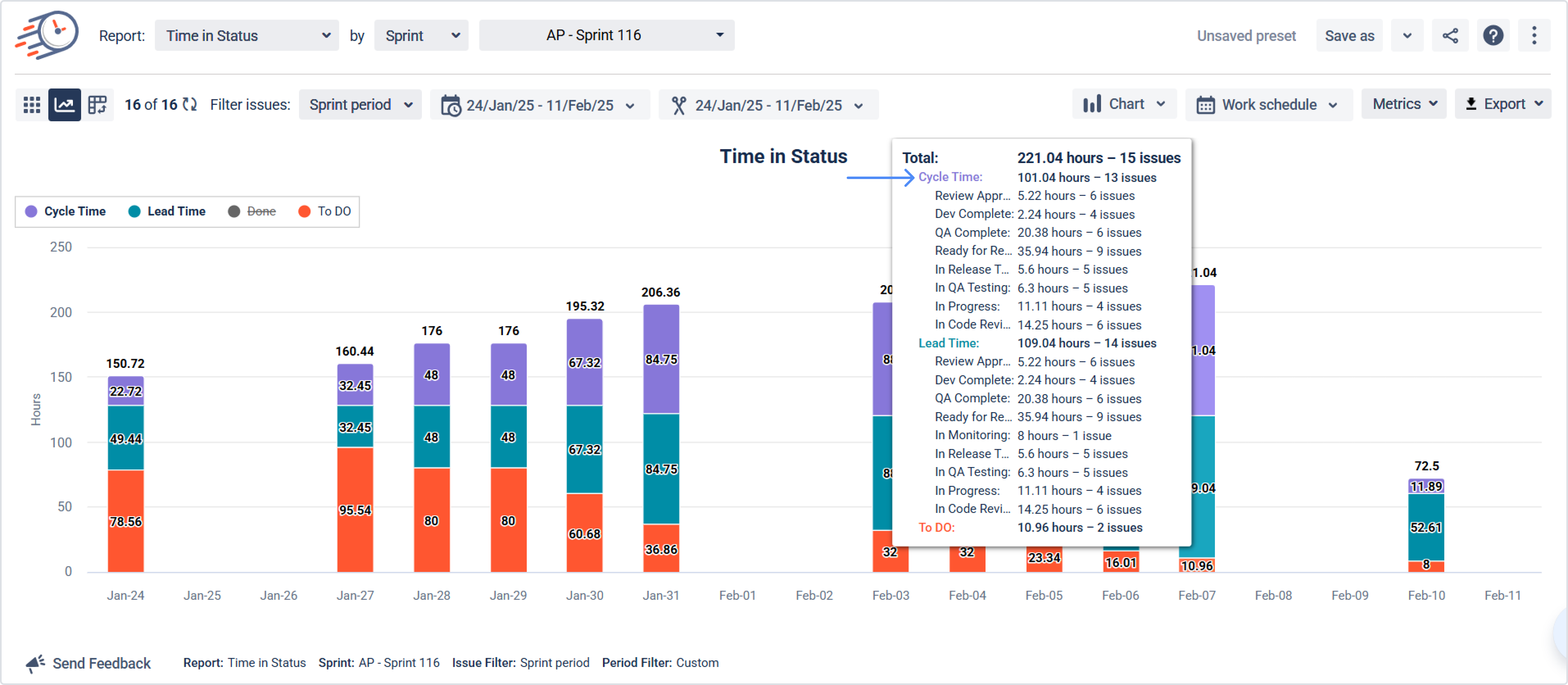Expand the AP - Sprint 116 selector
Screen dimensions: 1568x685
click(606, 35)
